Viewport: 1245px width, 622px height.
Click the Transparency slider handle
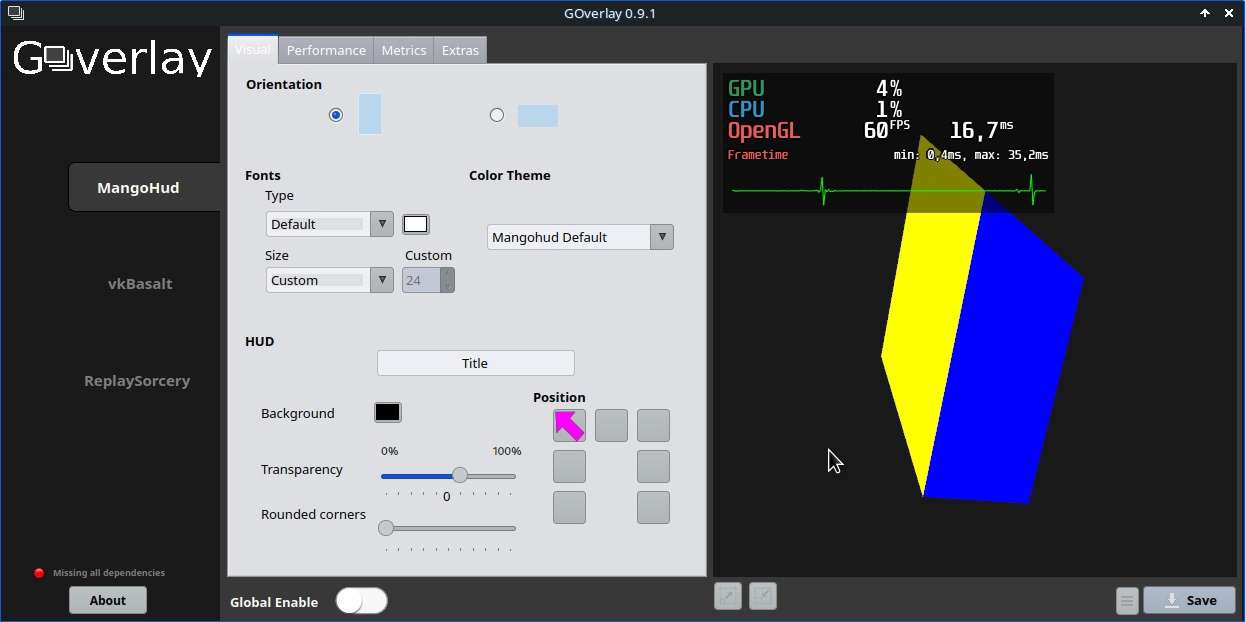coord(460,475)
